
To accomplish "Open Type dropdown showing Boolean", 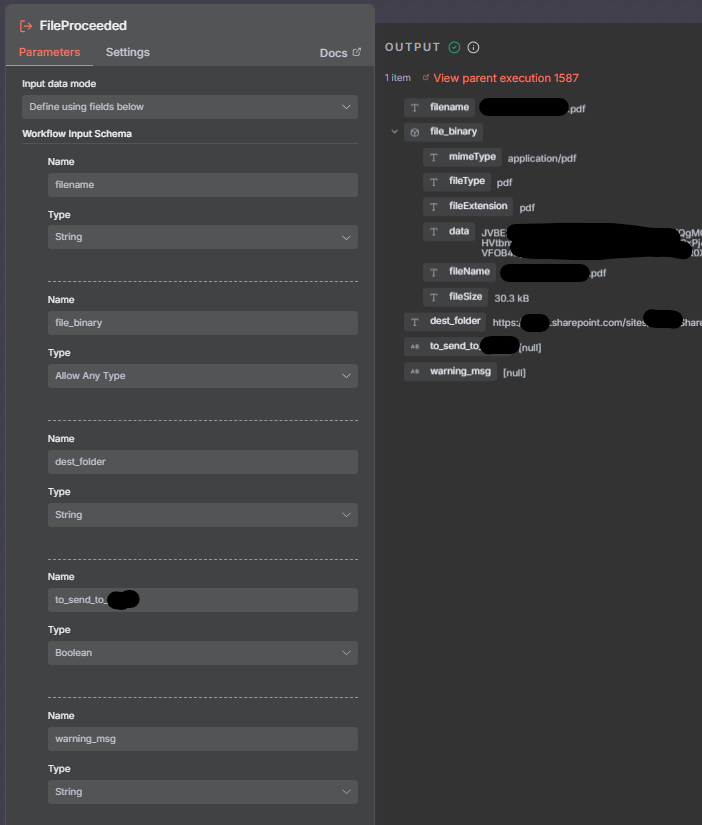I will (x=202, y=653).
